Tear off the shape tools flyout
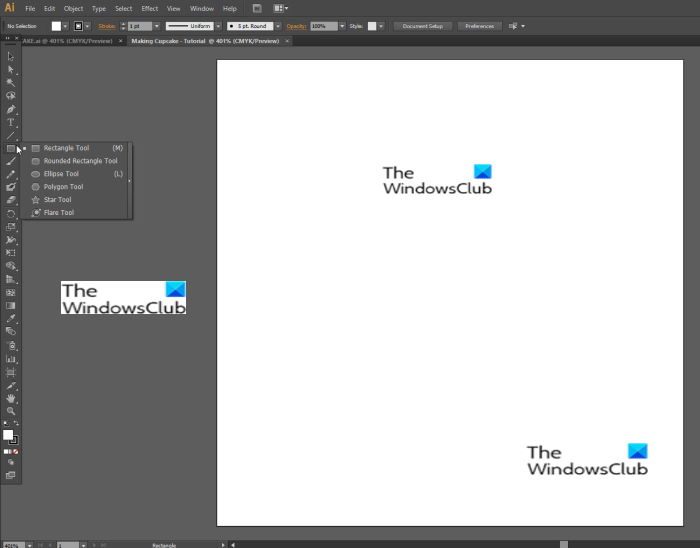700x548 pixels. point(130,181)
